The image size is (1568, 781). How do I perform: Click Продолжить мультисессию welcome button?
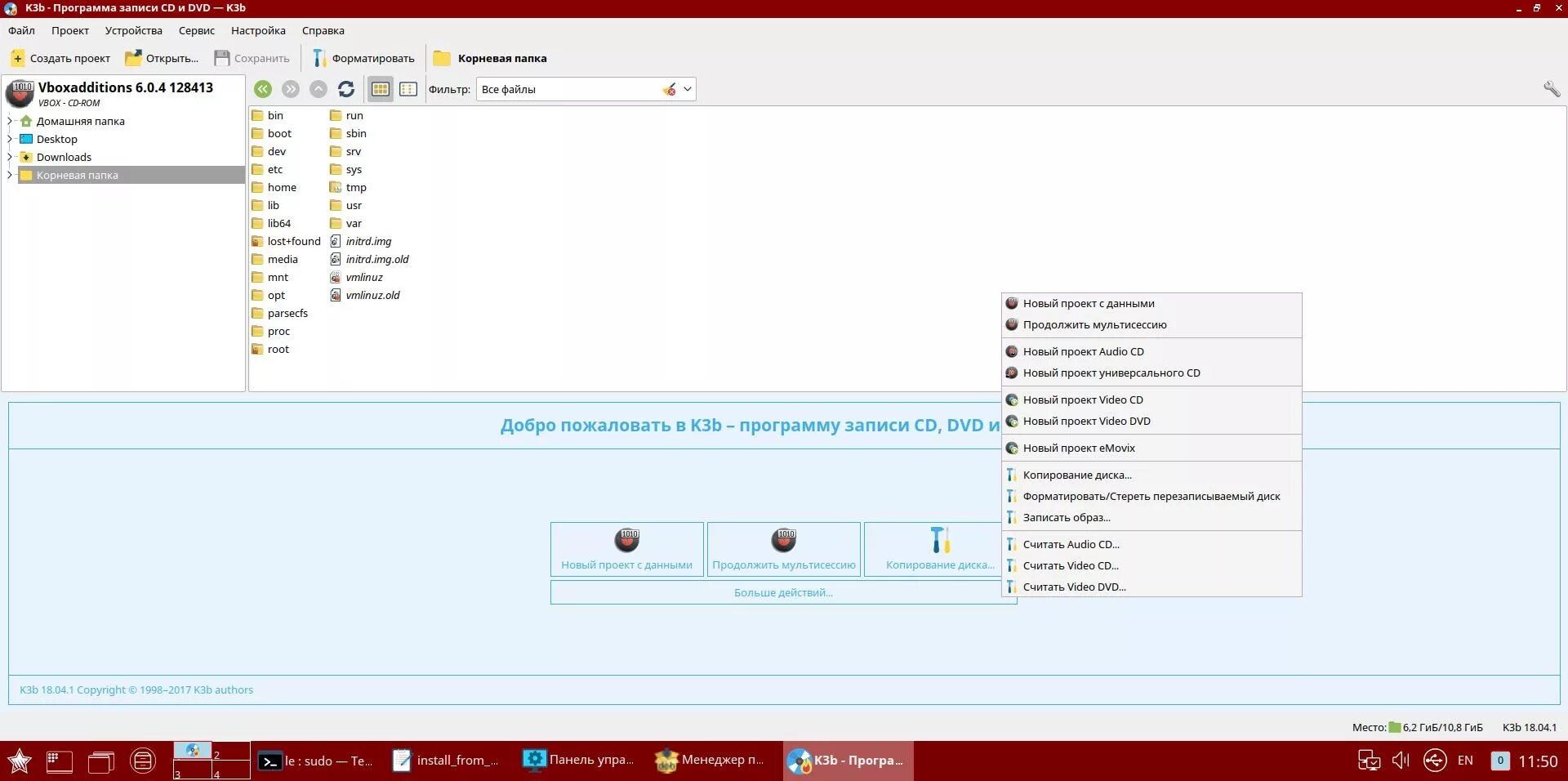click(783, 549)
